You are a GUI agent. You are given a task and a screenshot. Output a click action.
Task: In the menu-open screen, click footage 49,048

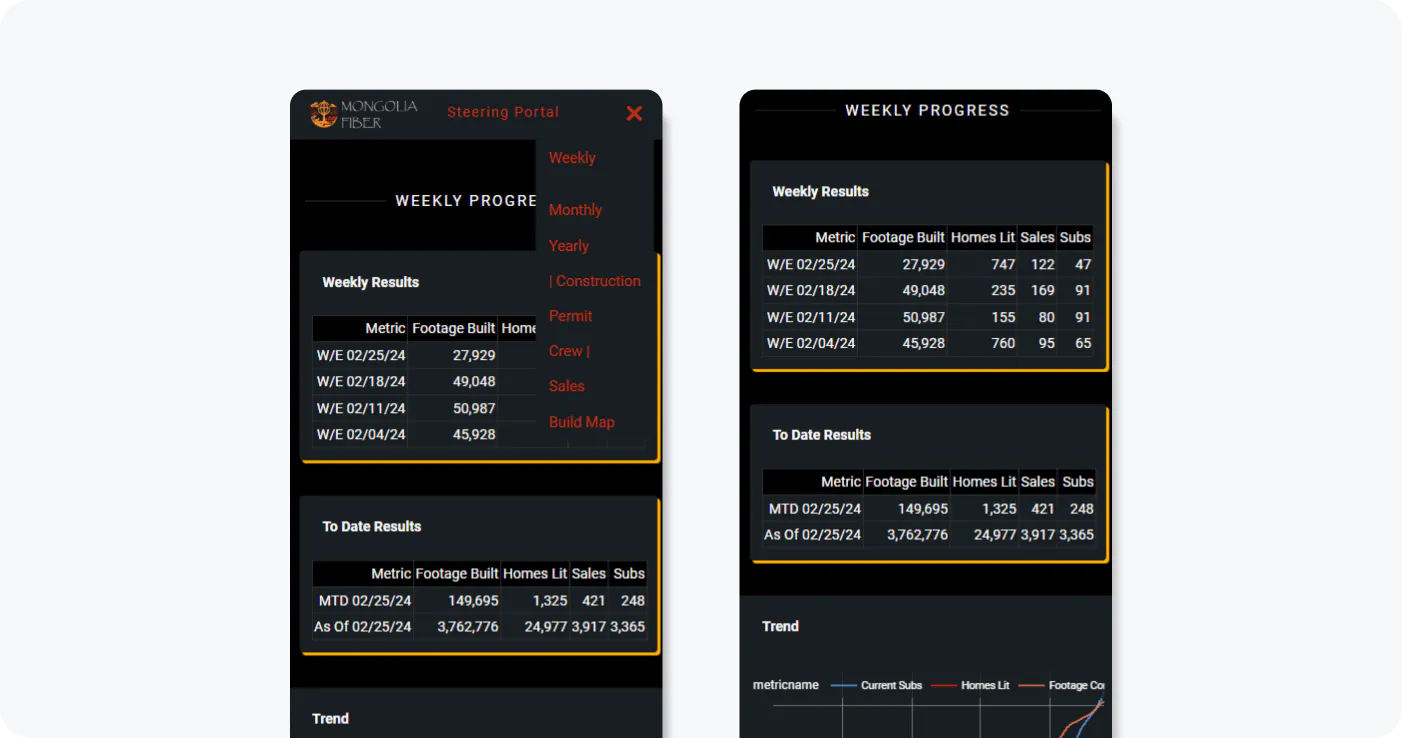(x=474, y=382)
